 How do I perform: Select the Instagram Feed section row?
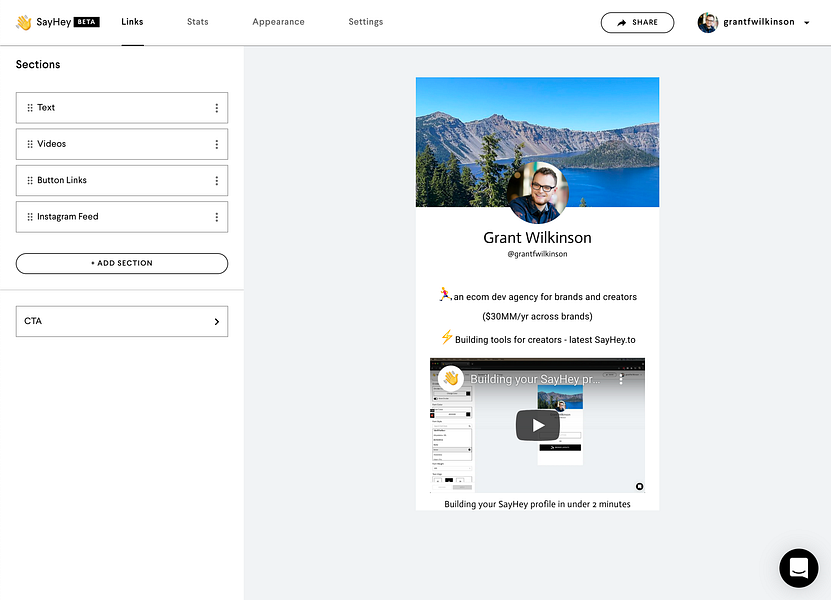pyautogui.click(x=122, y=217)
